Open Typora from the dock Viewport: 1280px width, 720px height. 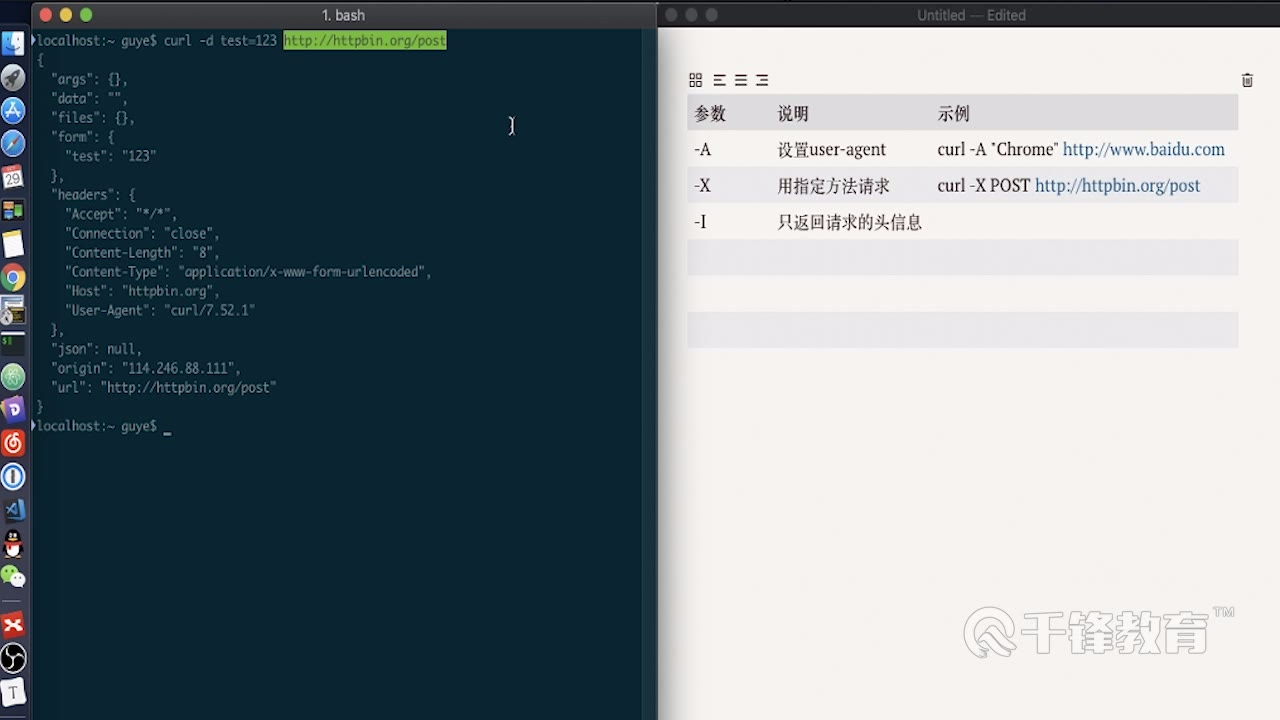[x=13, y=691]
